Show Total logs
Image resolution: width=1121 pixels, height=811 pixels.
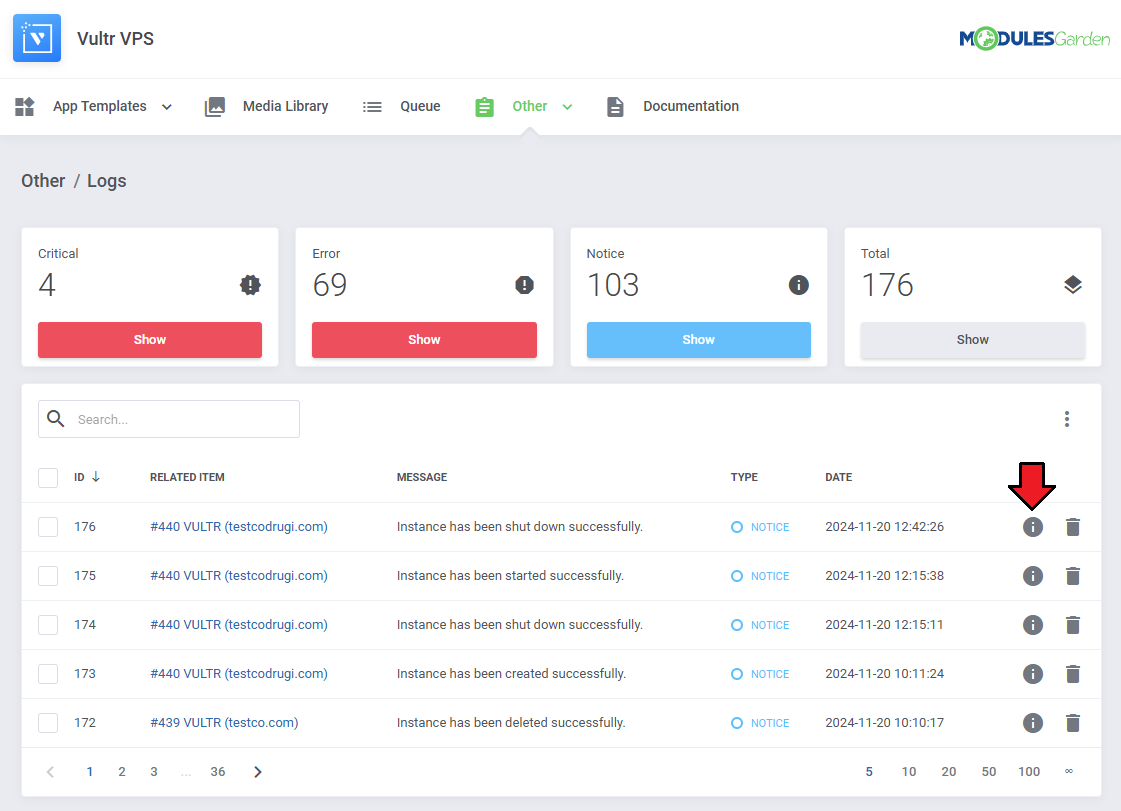(x=972, y=340)
